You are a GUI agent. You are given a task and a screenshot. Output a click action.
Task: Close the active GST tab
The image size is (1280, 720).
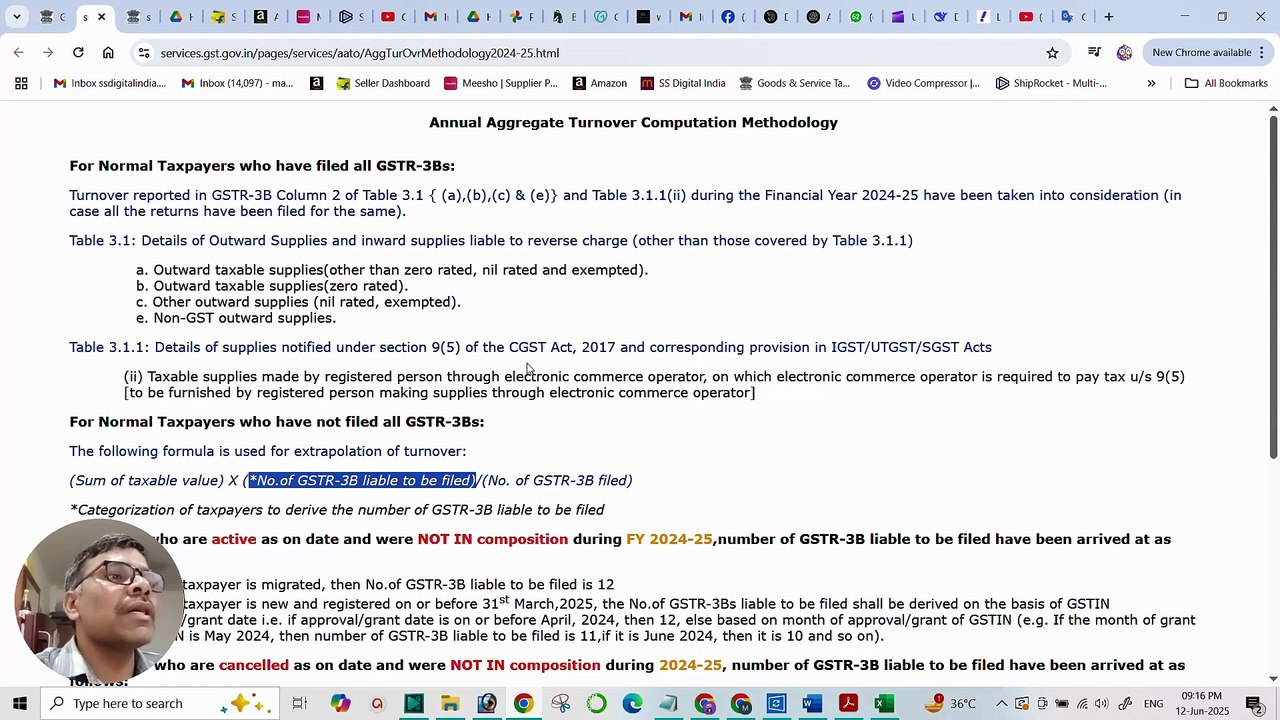pos(101,17)
